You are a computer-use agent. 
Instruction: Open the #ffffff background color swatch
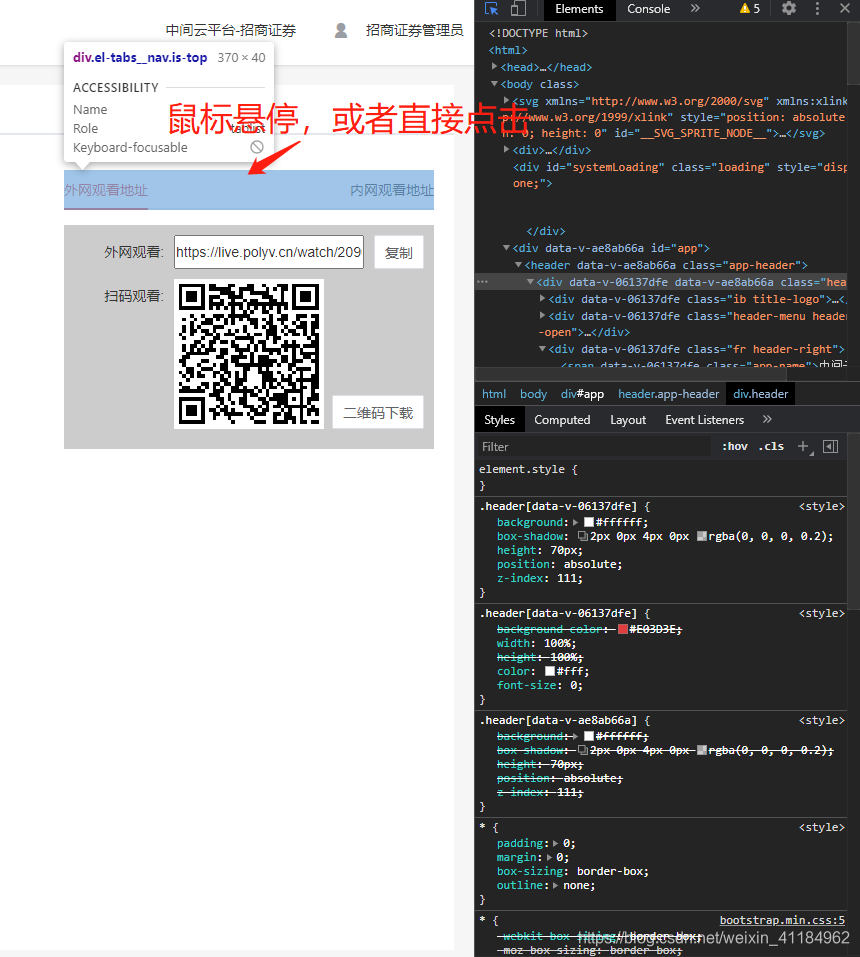[x=589, y=522]
